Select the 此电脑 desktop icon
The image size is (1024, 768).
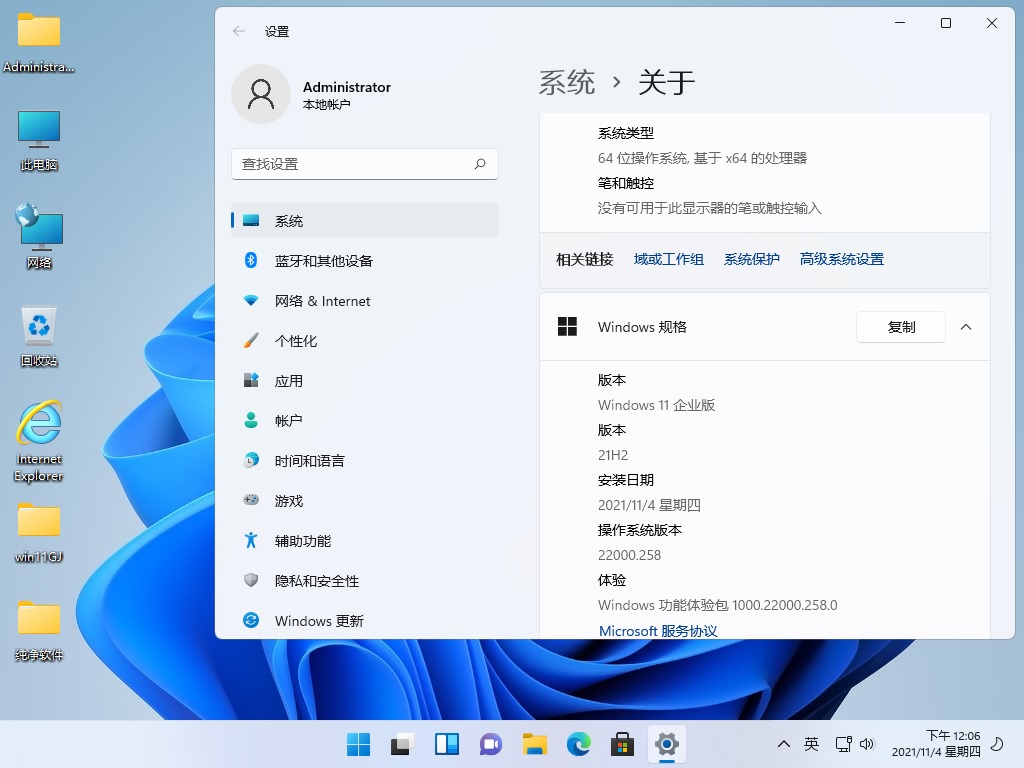coord(39,140)
